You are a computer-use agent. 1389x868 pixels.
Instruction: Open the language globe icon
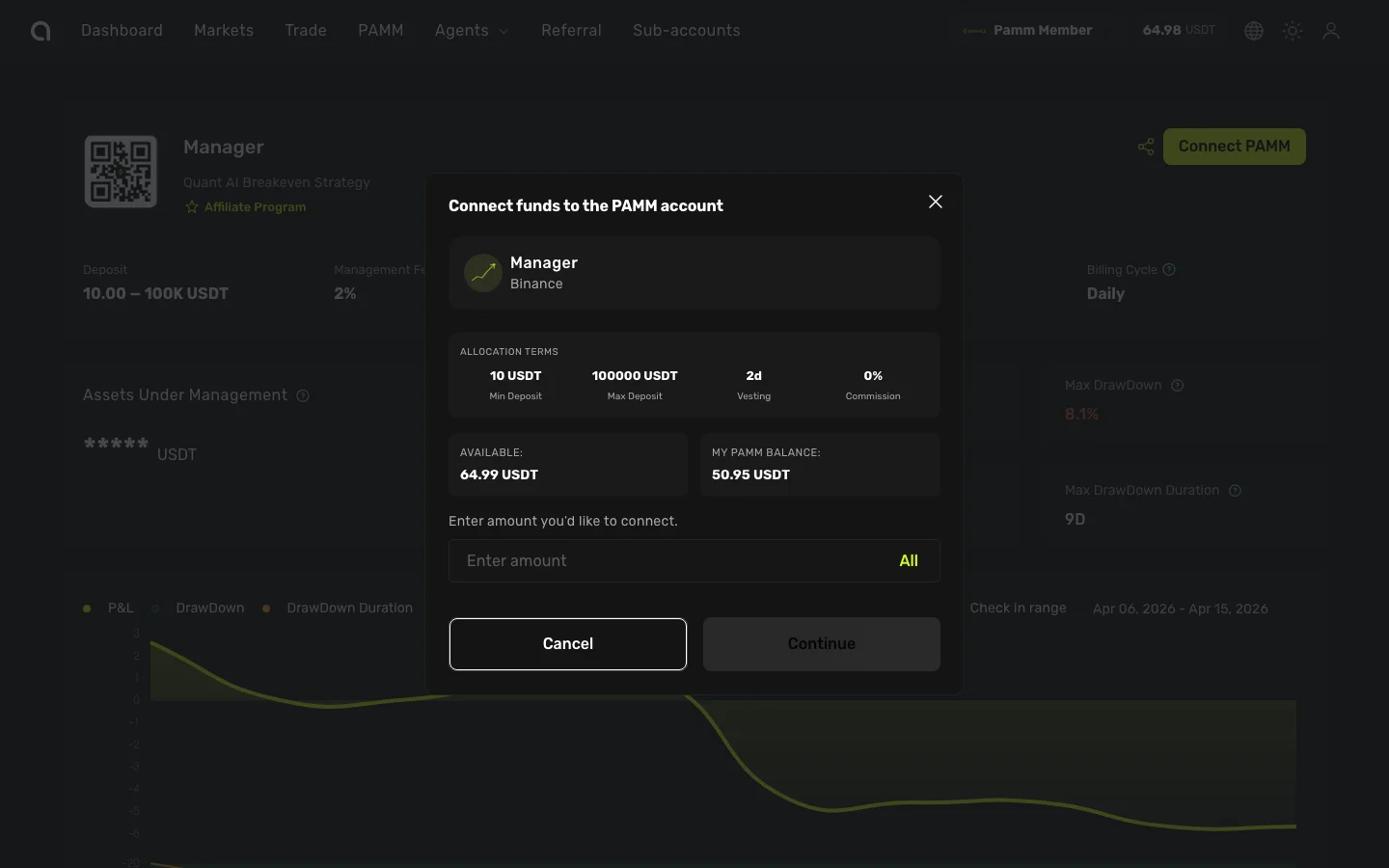click(x=1254, y=31)
